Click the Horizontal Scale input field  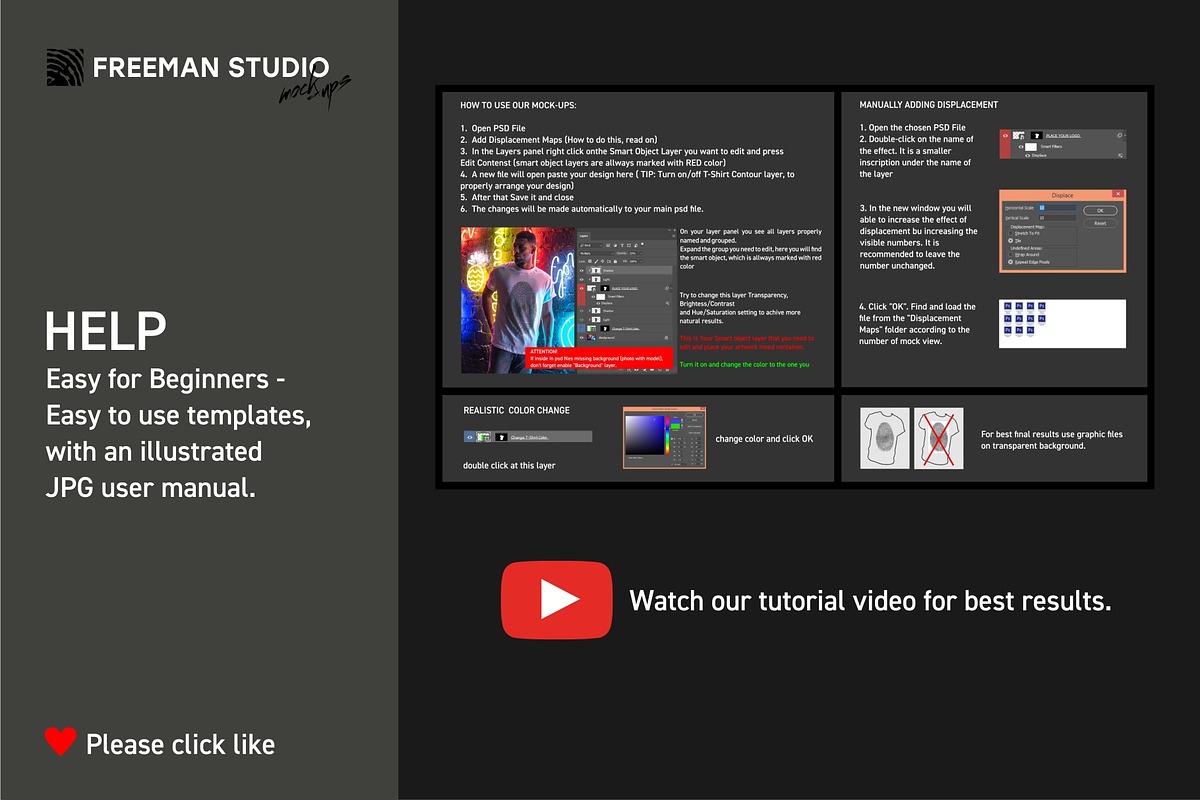click(1058, 207)
